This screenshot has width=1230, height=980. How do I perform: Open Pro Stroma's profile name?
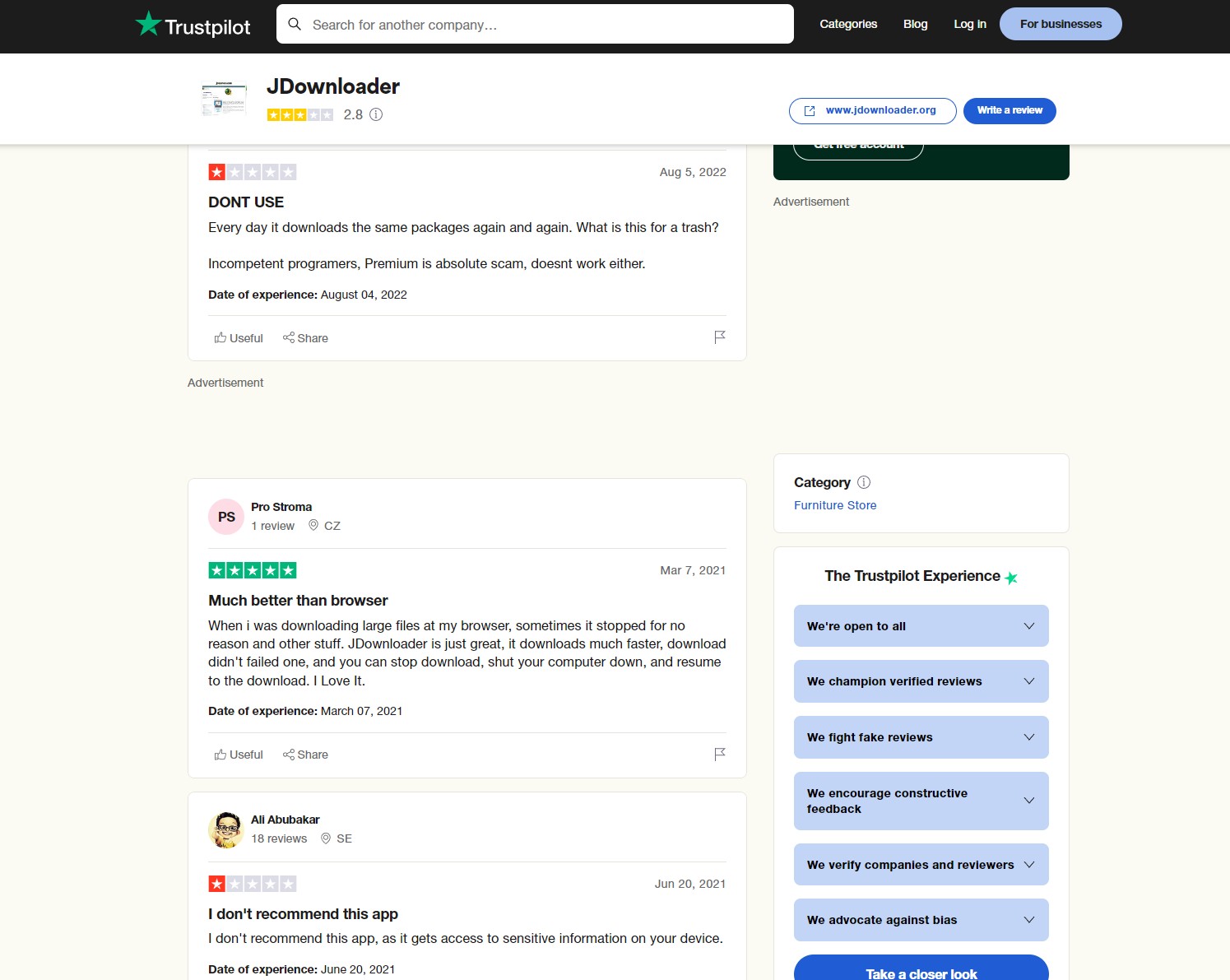click(281, 507)
